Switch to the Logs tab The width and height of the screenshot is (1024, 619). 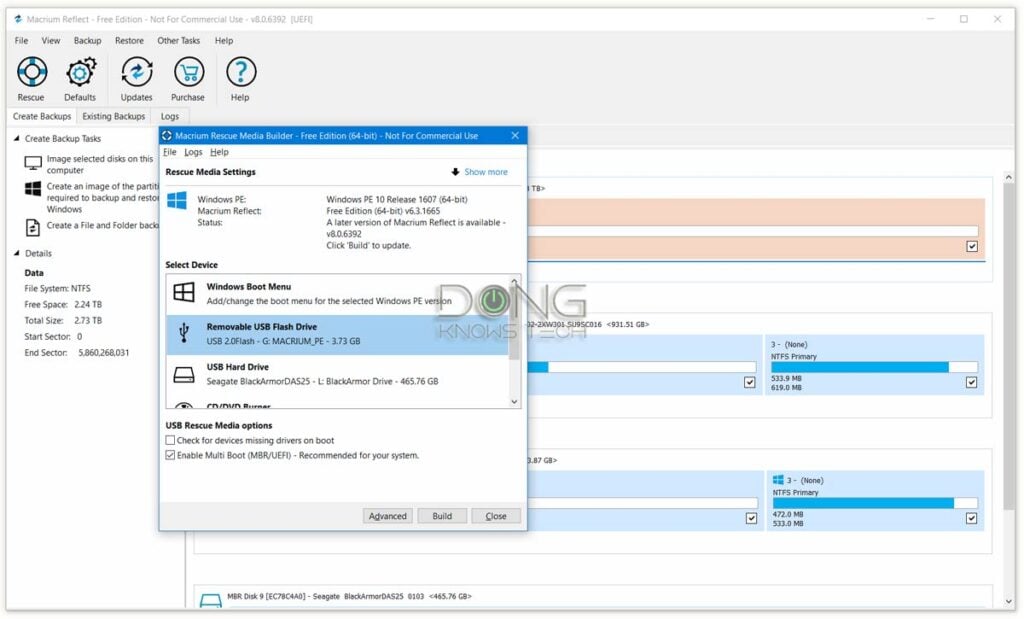[x=170, y=116]
